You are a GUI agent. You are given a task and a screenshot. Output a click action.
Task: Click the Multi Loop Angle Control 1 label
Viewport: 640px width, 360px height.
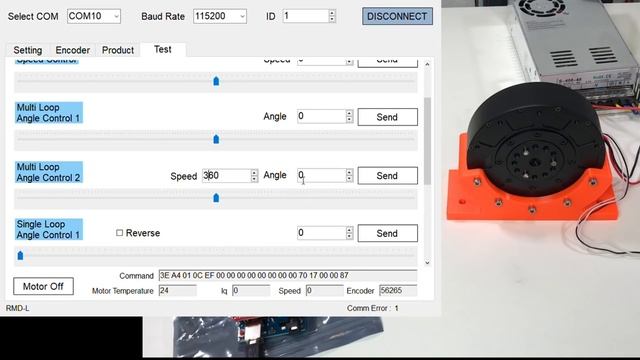[49, 113]
